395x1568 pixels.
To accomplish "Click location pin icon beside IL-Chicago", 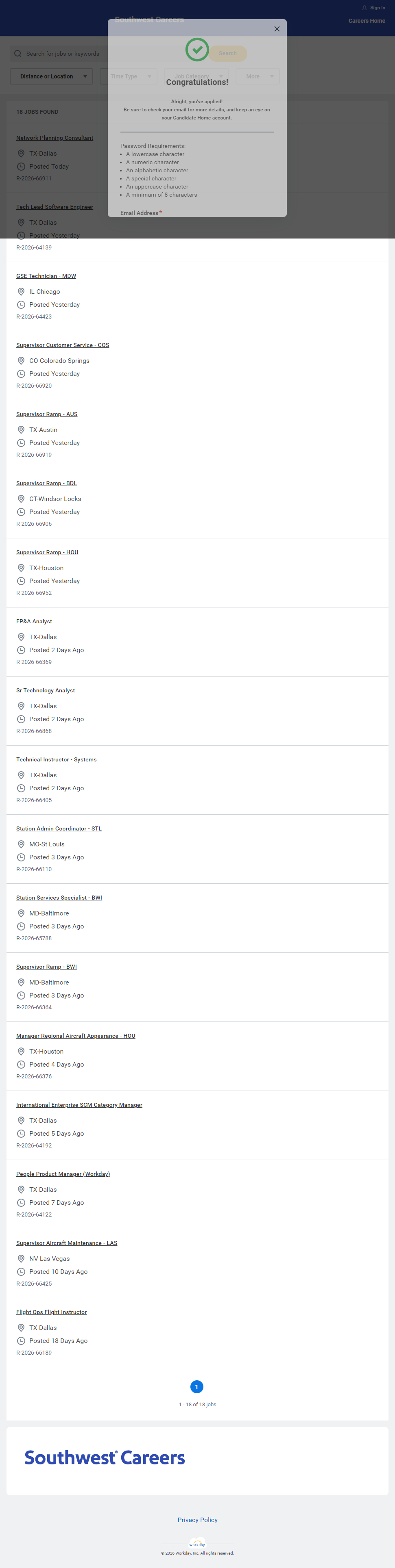I will (21, 292).
